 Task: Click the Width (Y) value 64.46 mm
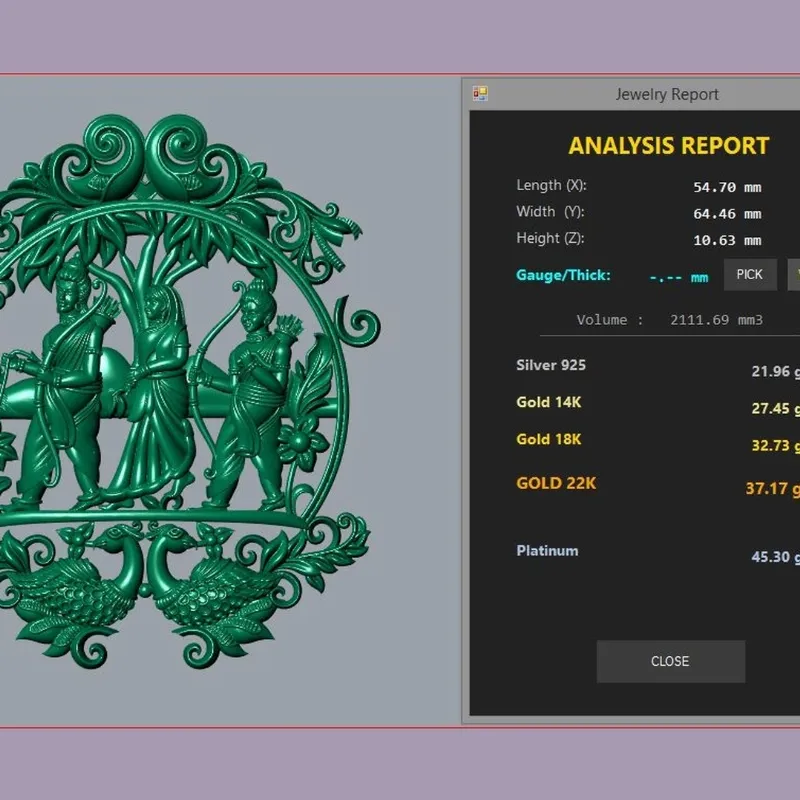click(727, 214)
